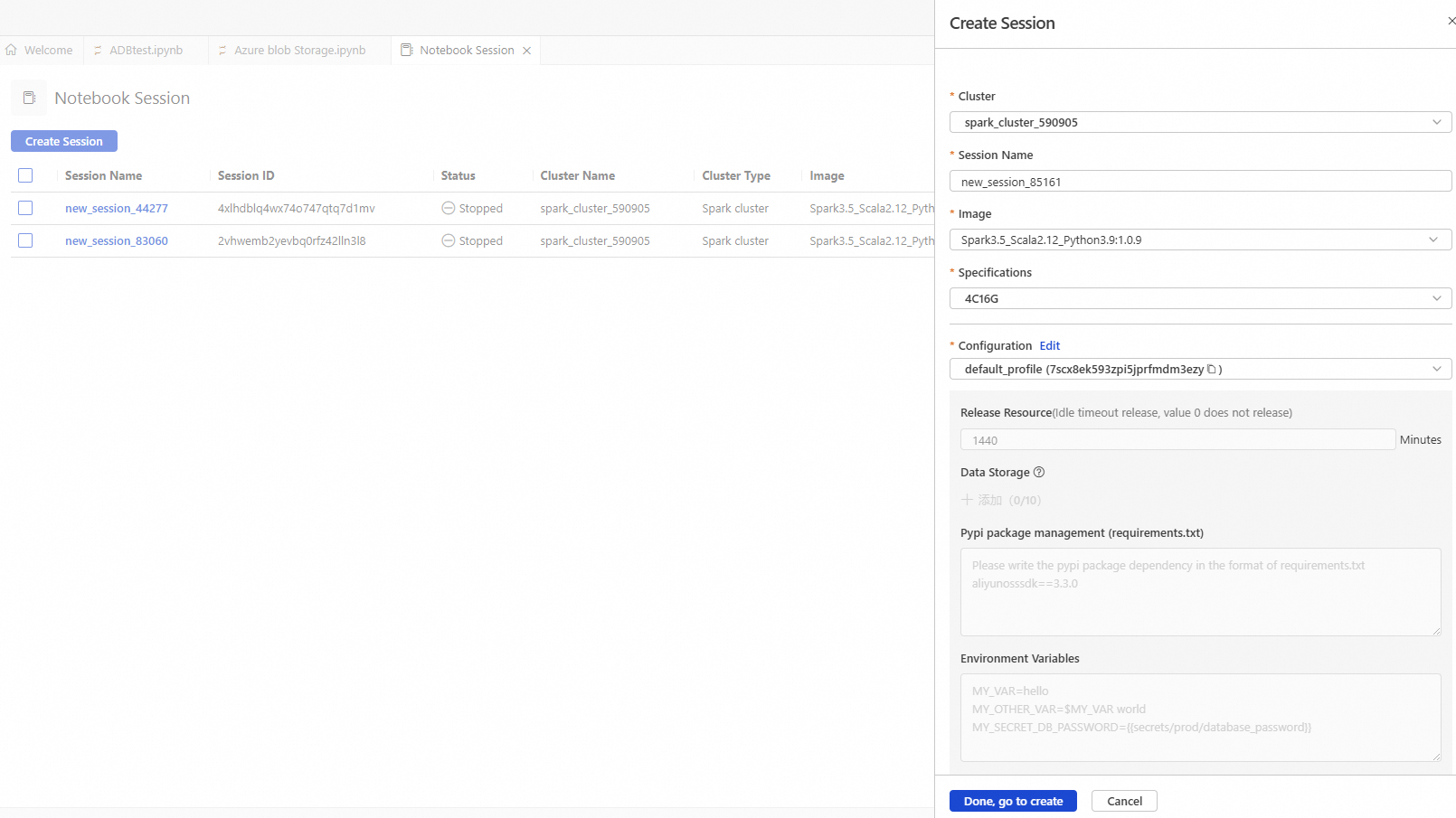The width and height of the screenshot is (1456, 818).
Task: Click the Edit configuration link
Action: click(1049, 345)
